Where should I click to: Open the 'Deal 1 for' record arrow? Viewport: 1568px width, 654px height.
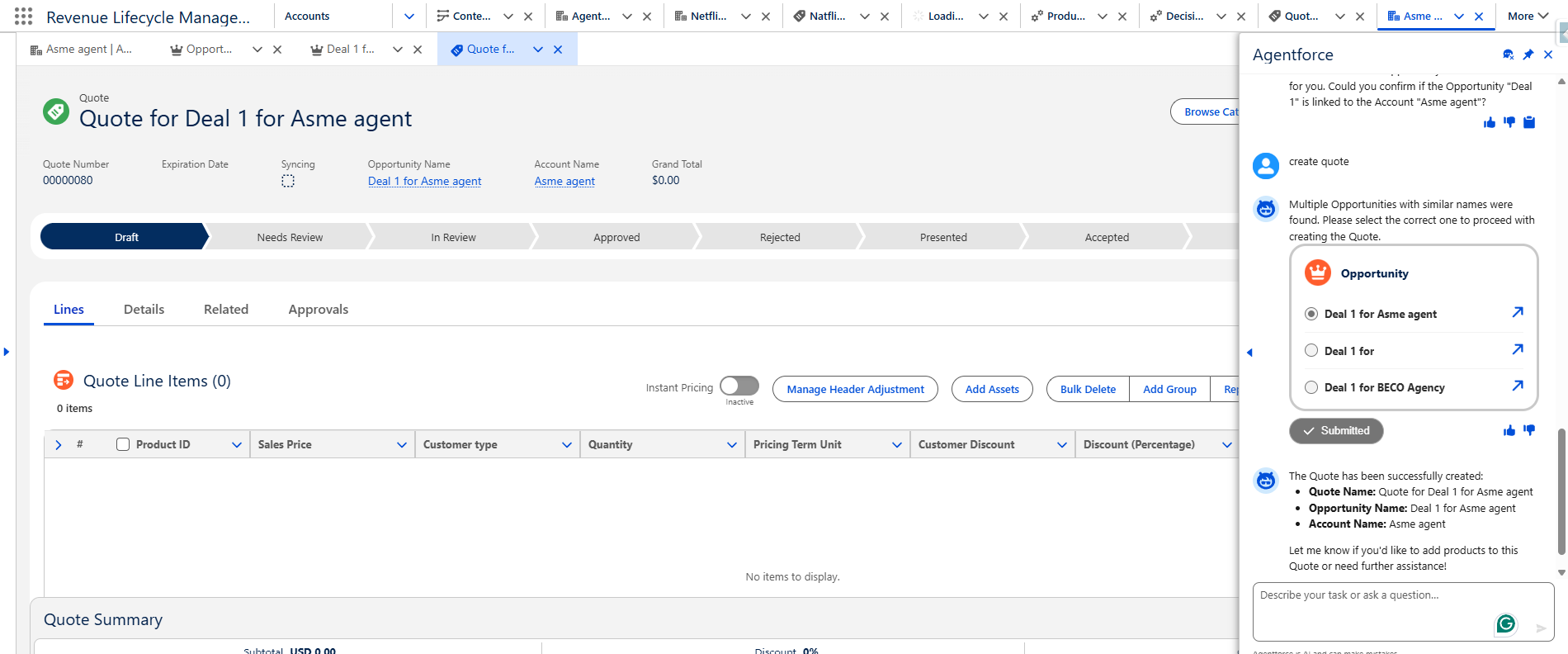[x=1518, y=349]
